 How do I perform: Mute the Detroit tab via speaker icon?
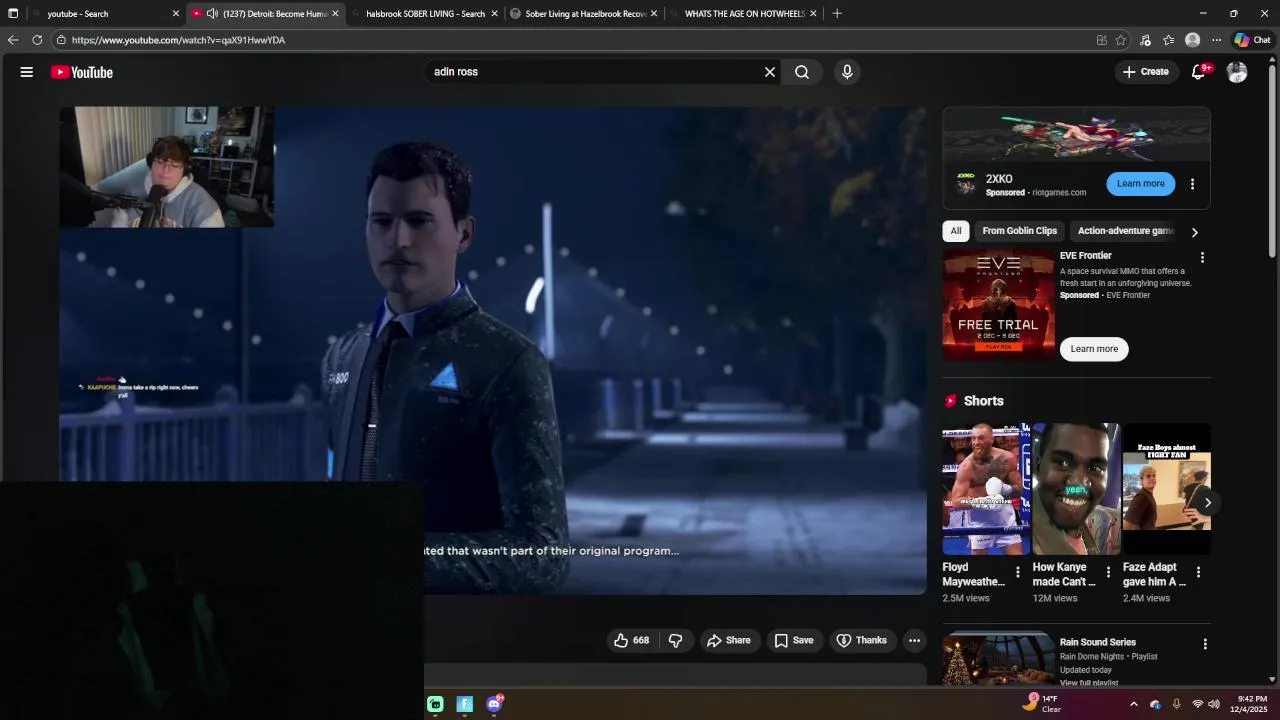pos(212,14)
